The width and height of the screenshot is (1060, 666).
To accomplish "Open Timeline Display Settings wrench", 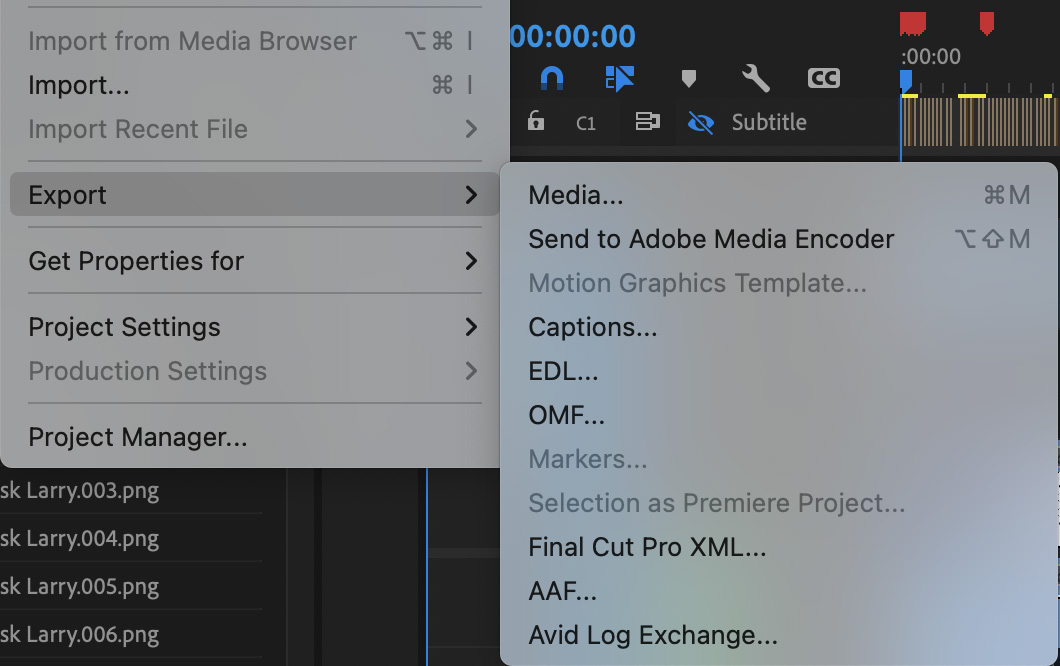I will coord(755,78).
